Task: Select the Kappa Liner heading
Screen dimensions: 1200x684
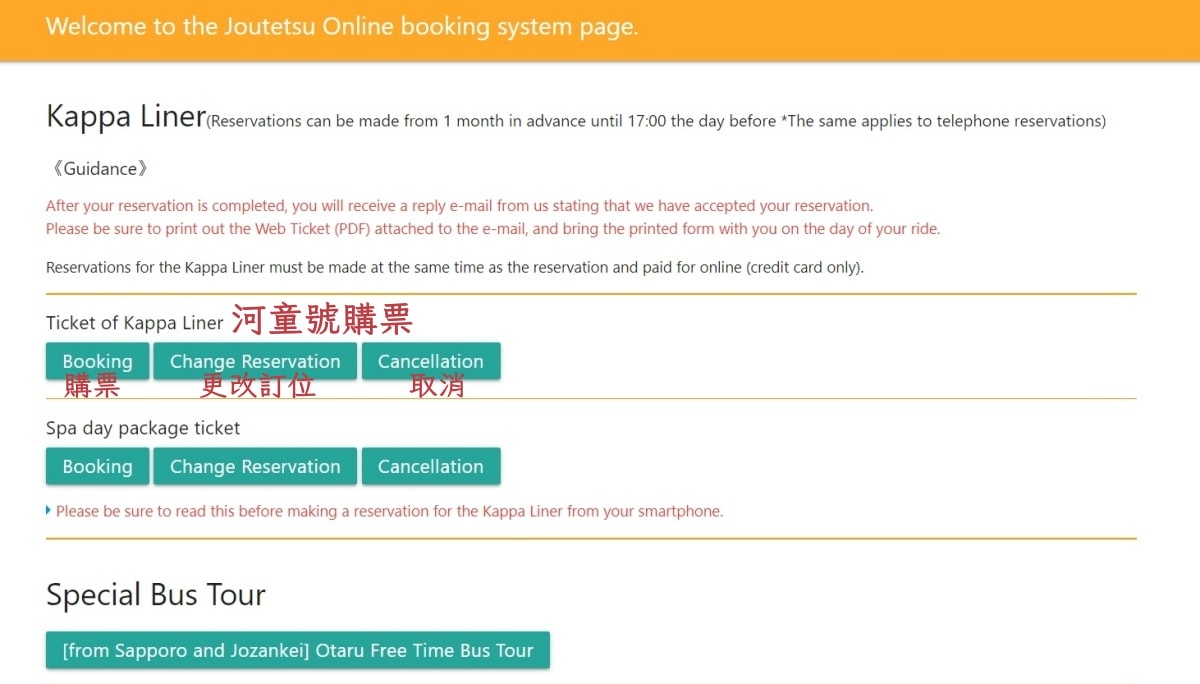Action: tap(126, 117)
